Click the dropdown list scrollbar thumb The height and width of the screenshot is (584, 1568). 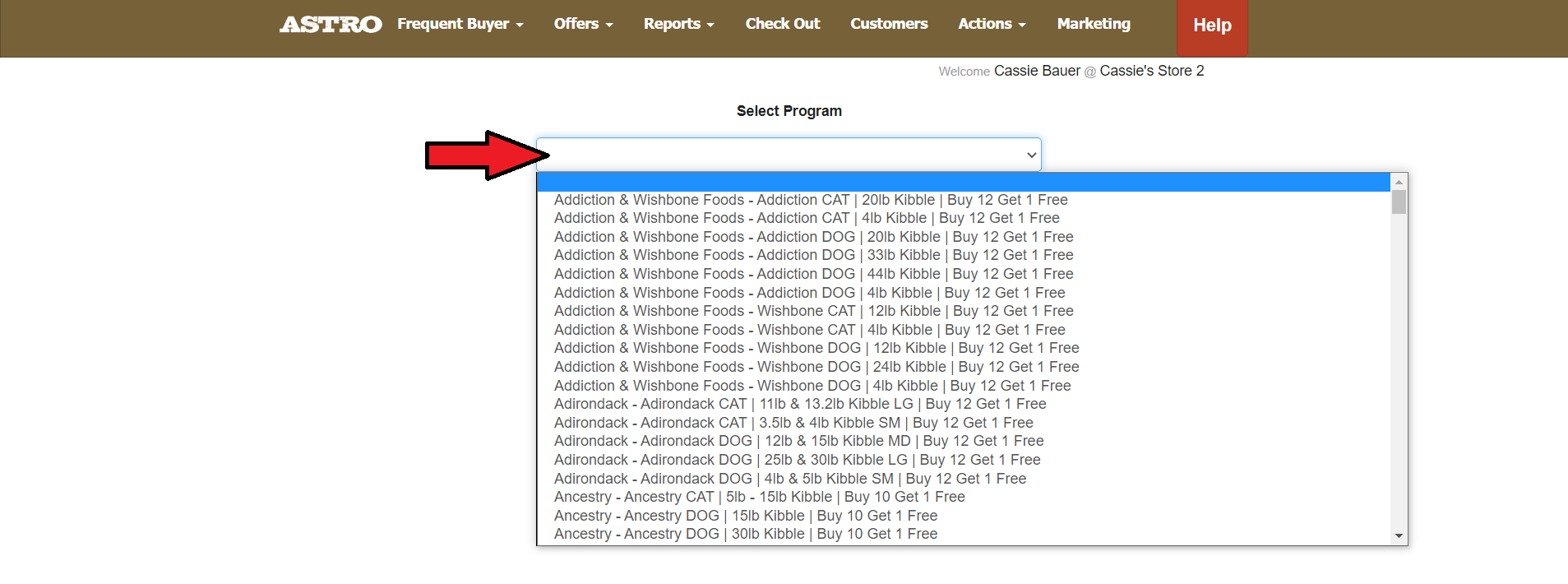click(1399, 202)
